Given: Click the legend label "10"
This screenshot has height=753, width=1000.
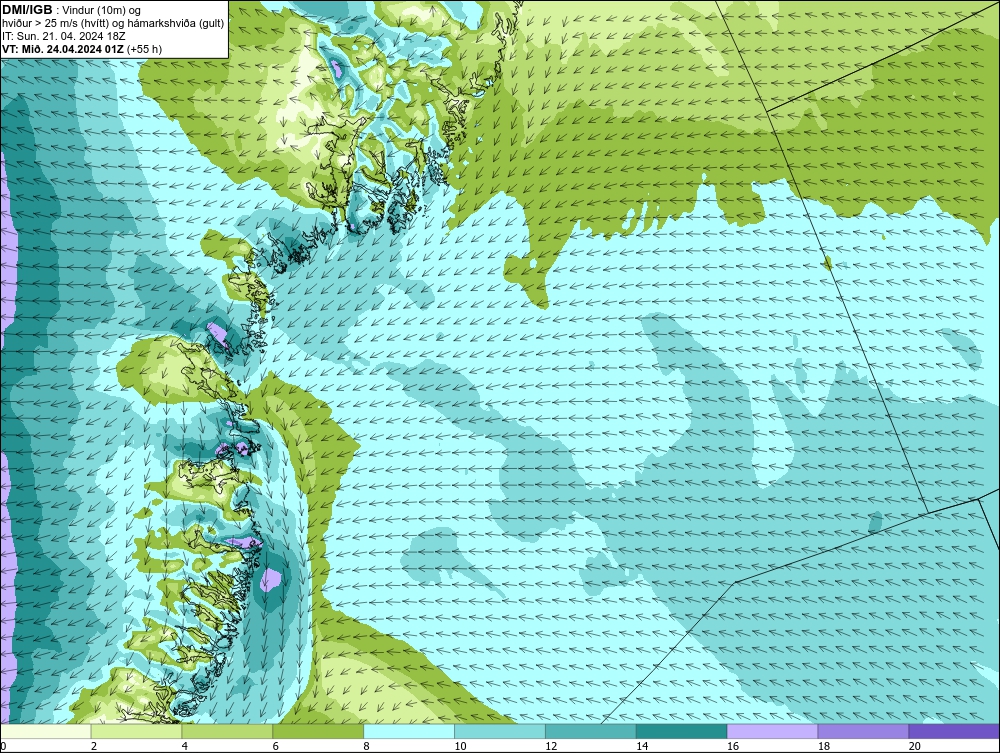Looking at the screenshot, I should pyautogui.click(x=460, y=746).
